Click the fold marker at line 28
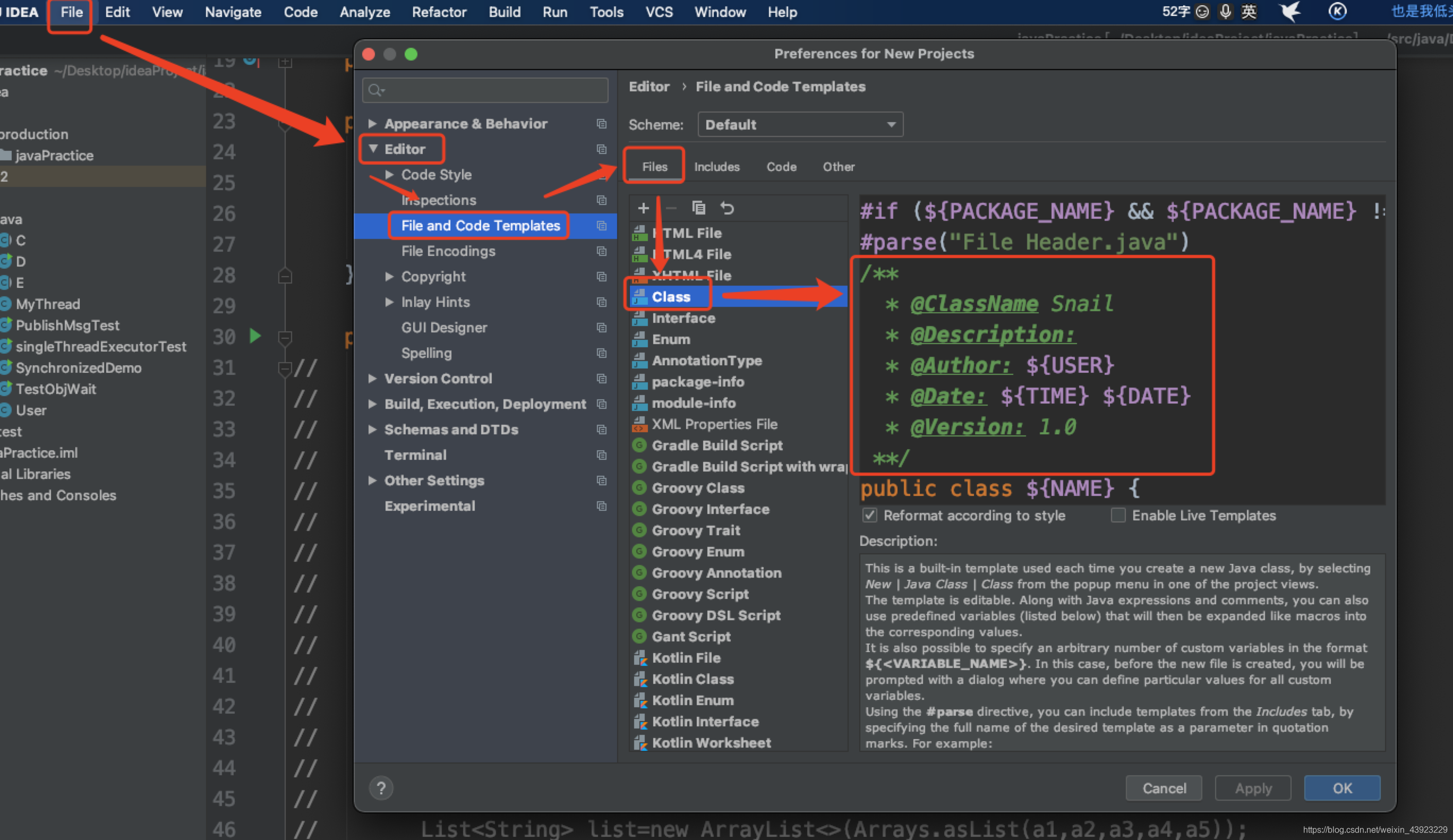1453x840 pixels. point(285,276)
